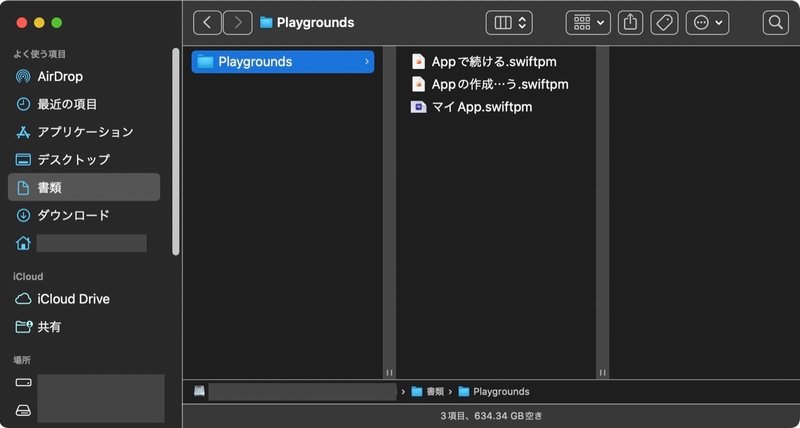
Task: Open 最近の項目 in the sidebar
Action: click(x=84, y=104)
